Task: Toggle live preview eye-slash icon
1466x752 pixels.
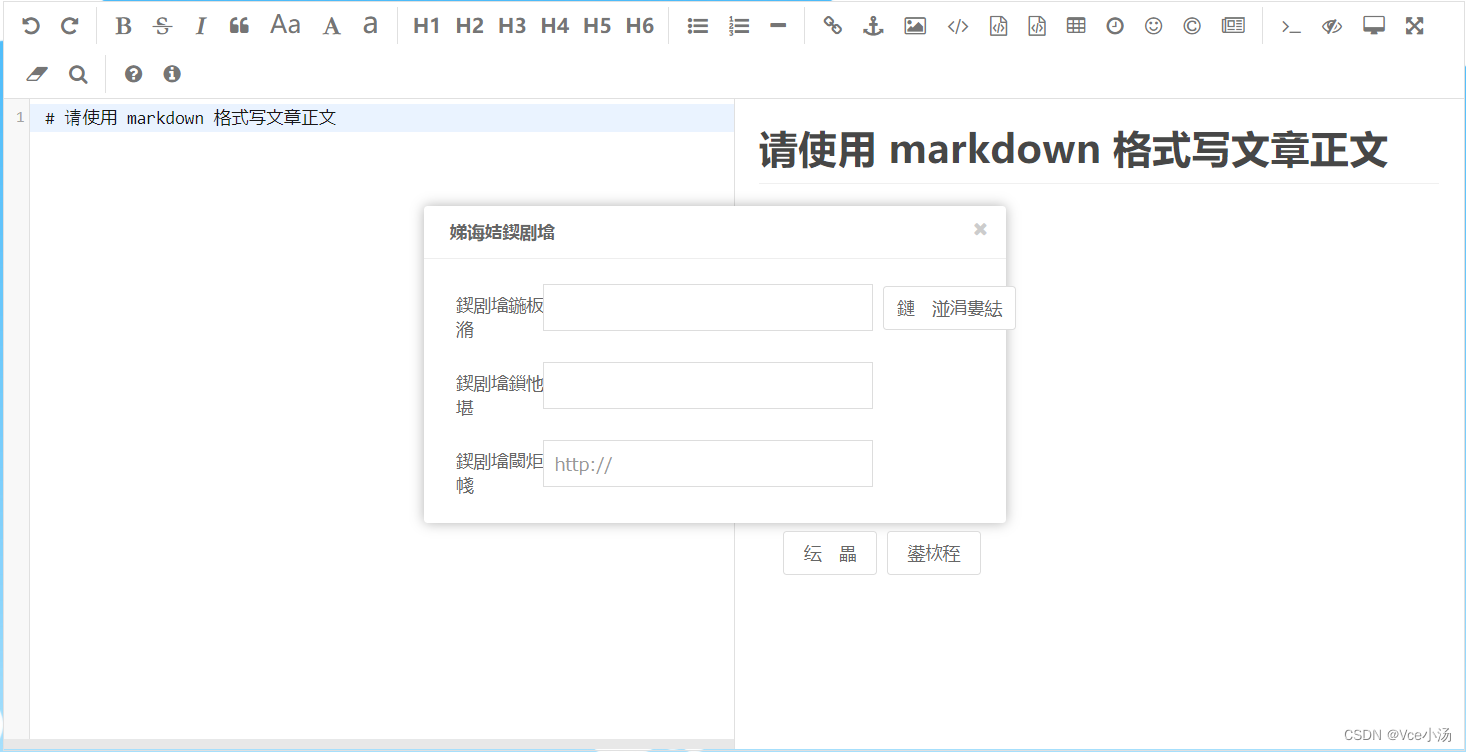Action: click(x=1332, y=26)
